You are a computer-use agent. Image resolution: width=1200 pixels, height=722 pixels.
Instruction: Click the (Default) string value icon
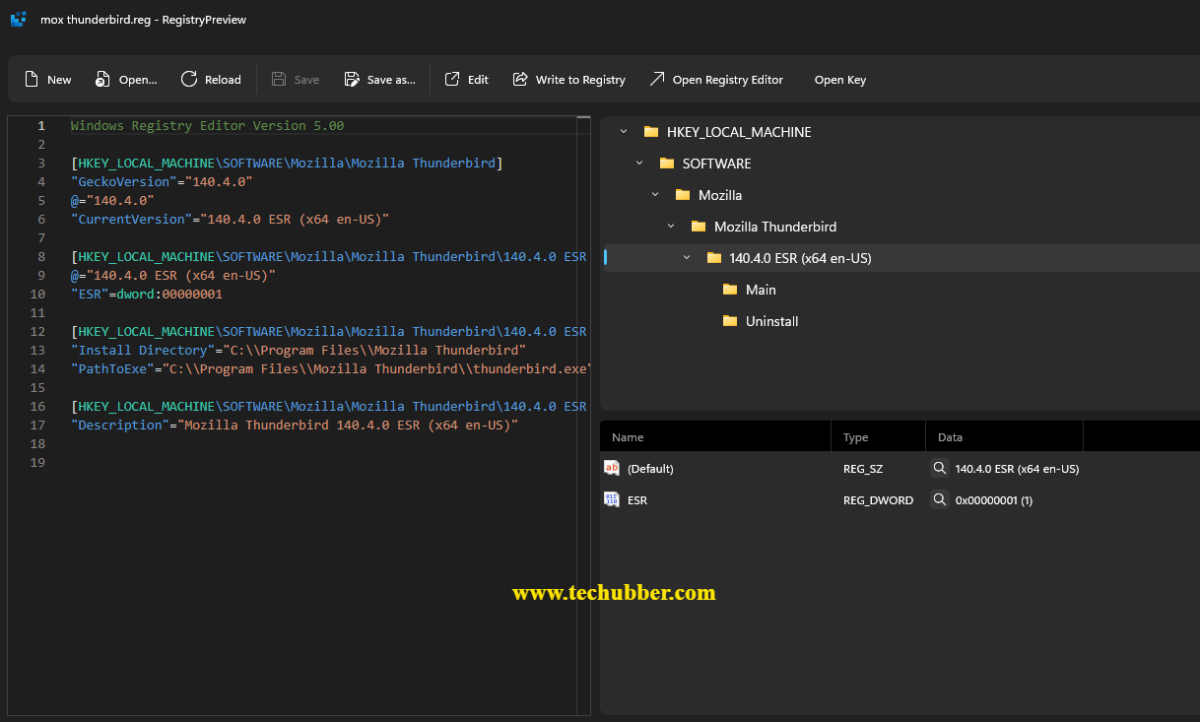(612, 468)
